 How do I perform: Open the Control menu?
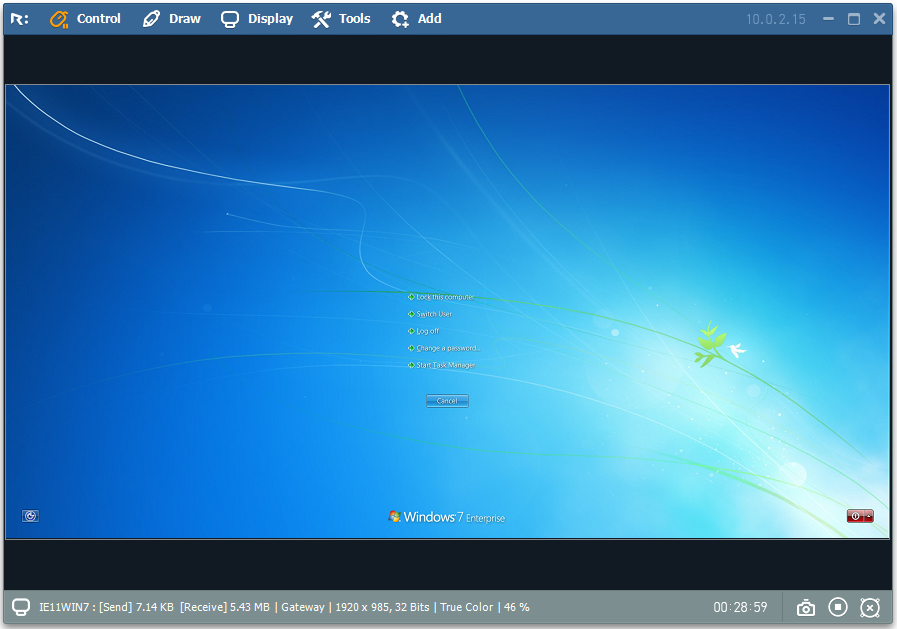(x=85, y=19)
